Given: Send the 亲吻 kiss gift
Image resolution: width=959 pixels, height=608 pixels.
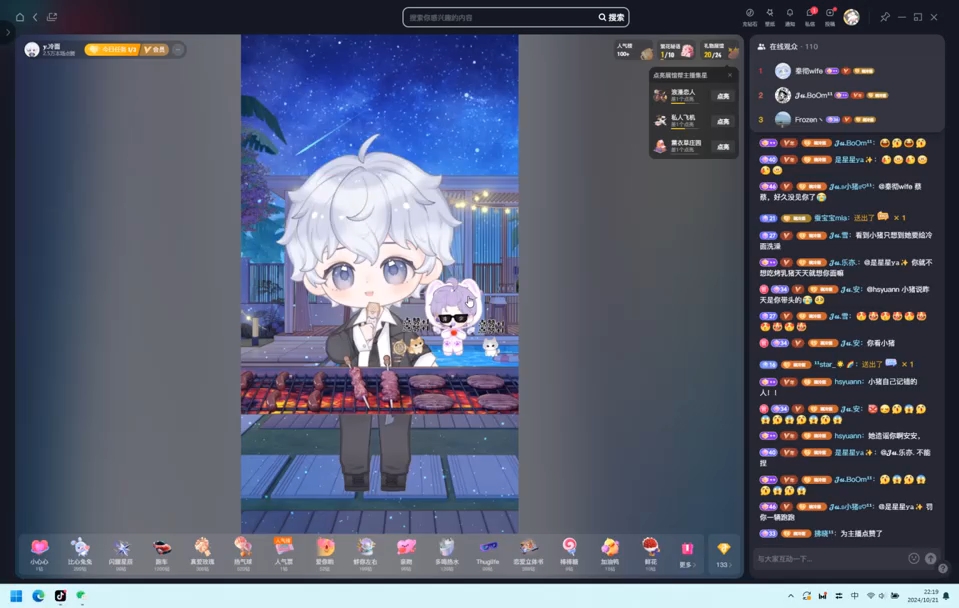Looking at the screenshot, I should tap(406, 554).
